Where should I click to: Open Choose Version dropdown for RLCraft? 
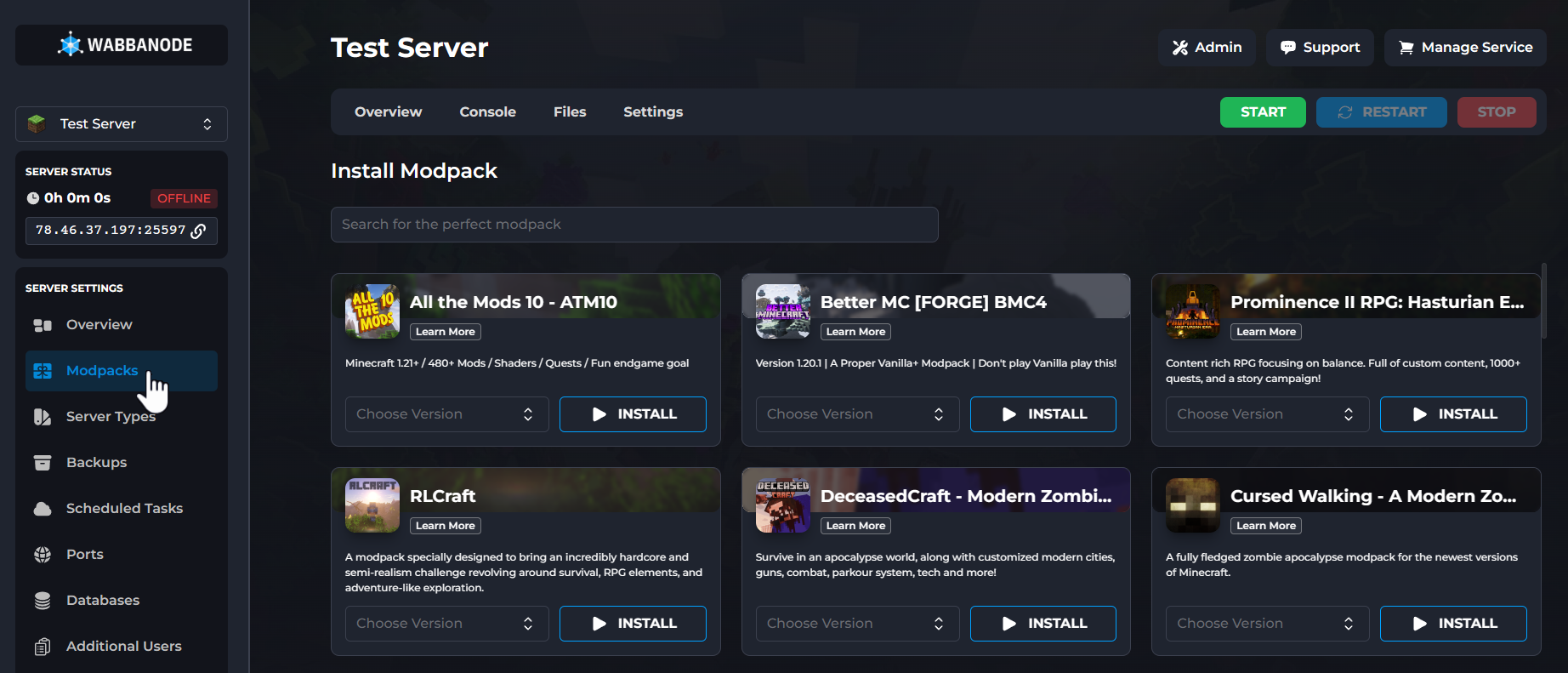coord(446,624)
